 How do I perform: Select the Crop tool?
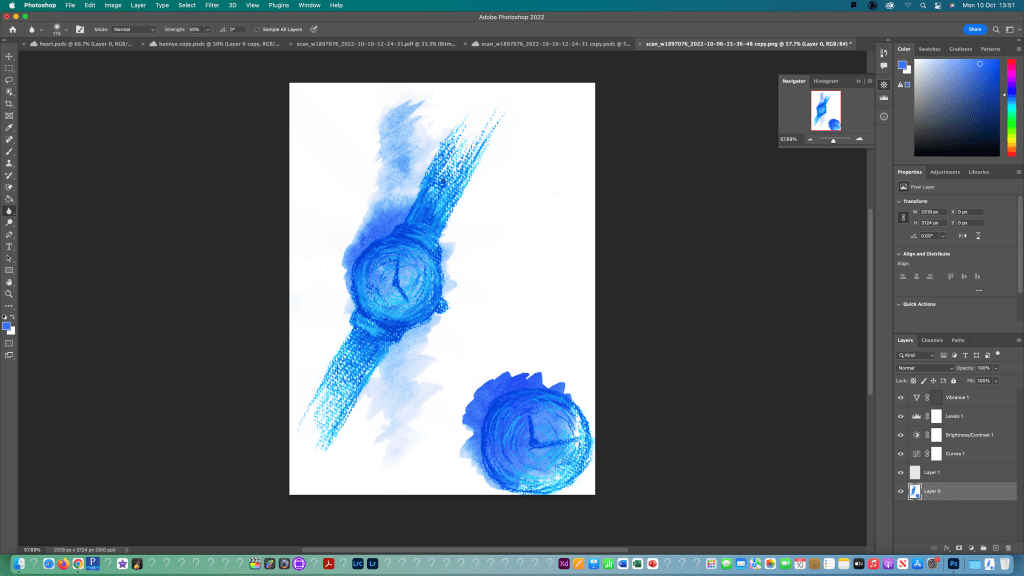coord(9,104)
